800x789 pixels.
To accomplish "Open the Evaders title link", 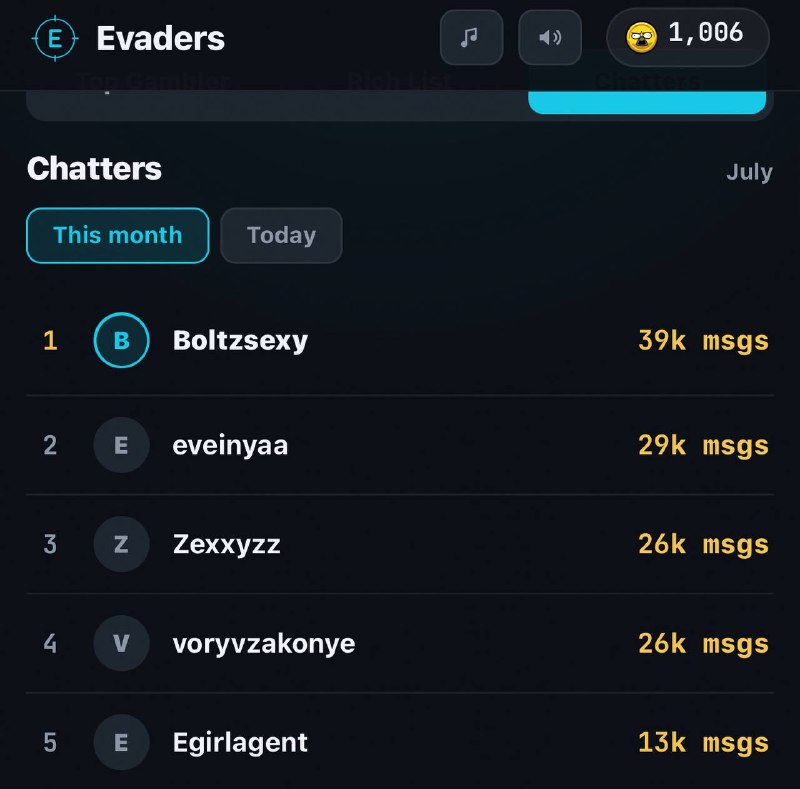I will pos(160,38).
